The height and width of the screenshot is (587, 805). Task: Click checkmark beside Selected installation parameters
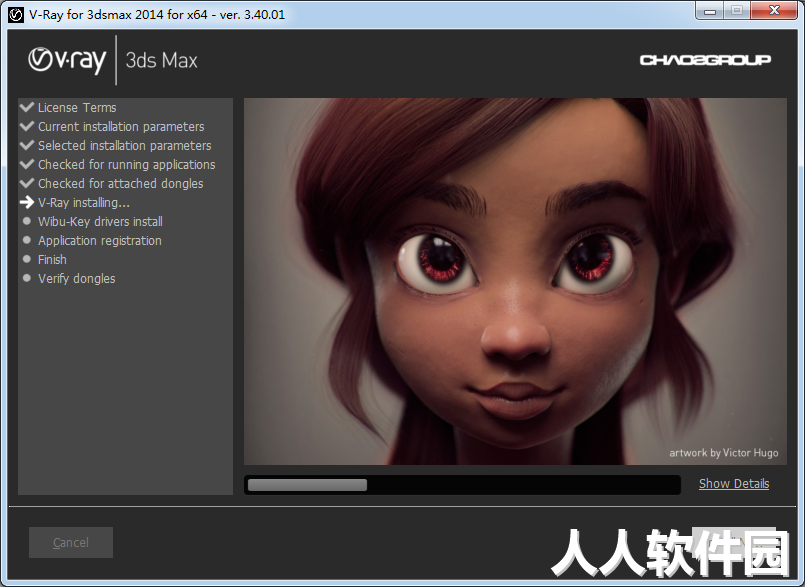[27, 145]
